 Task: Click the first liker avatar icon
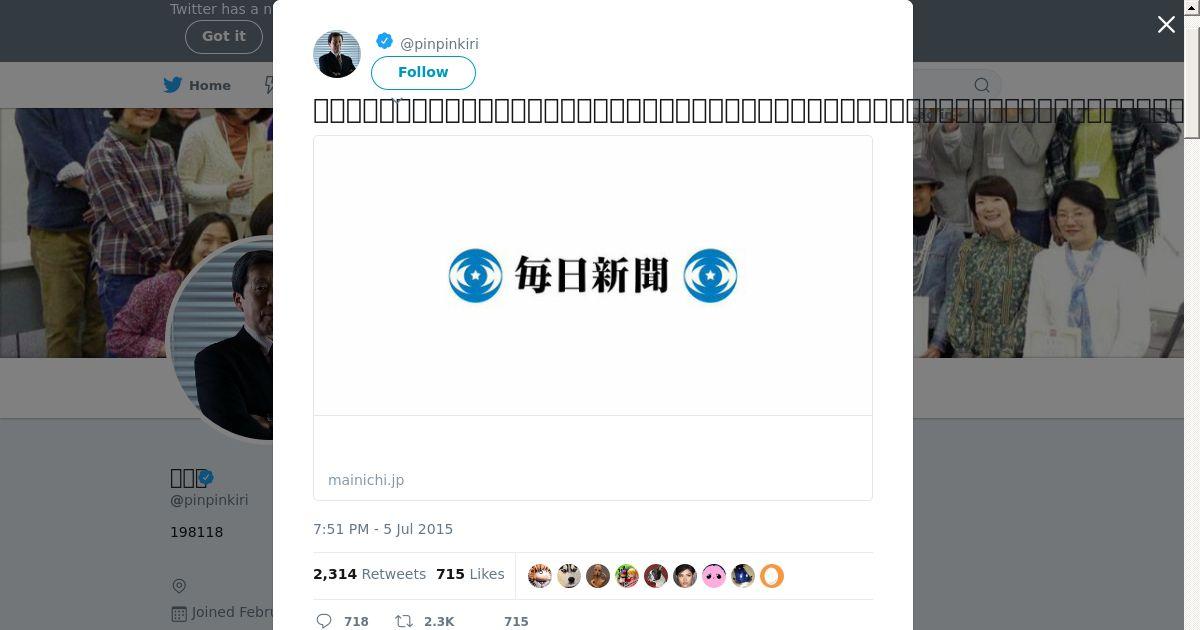pyautogui.click(x=540, y=576)
